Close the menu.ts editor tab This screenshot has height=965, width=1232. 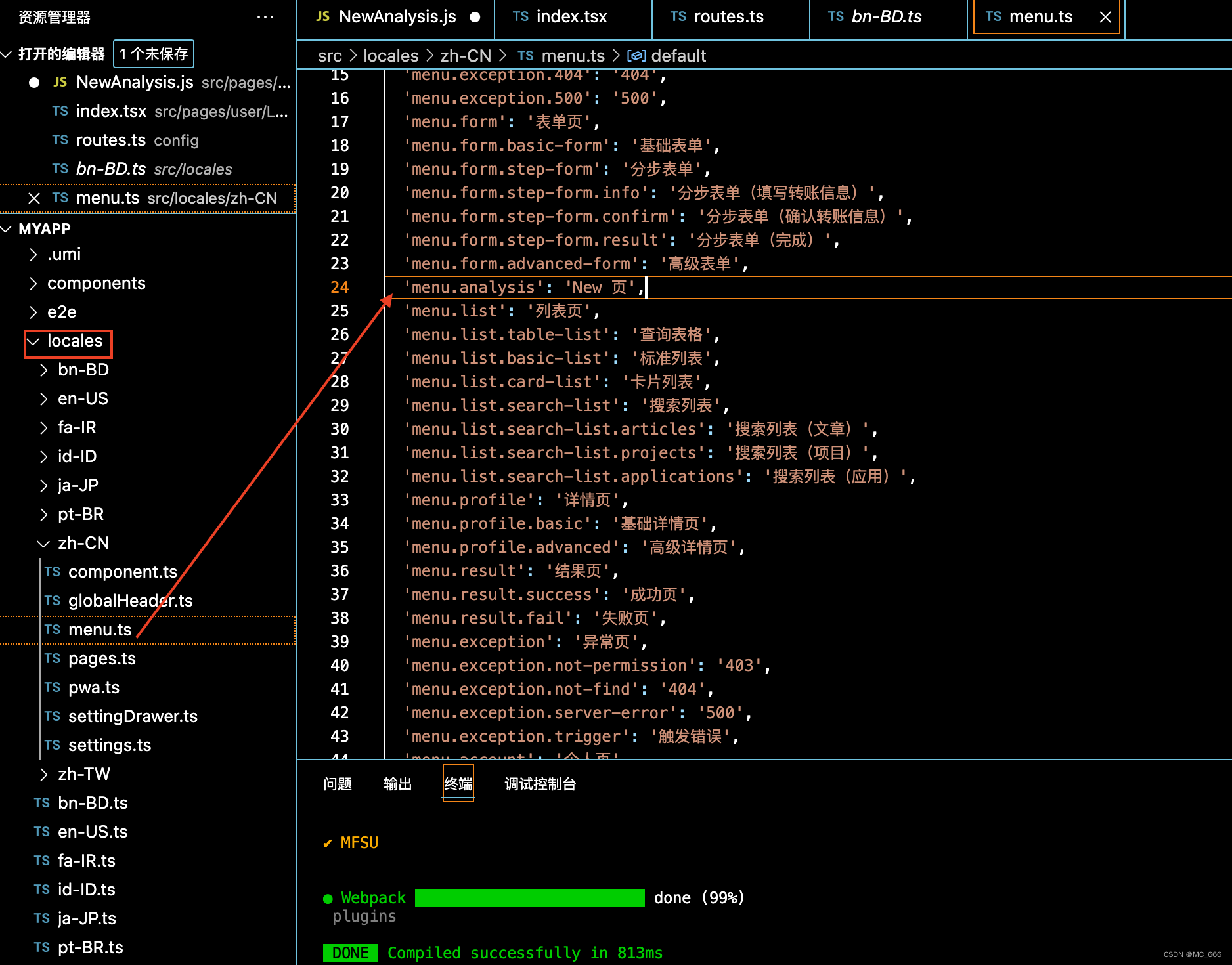click(1105, 17)
